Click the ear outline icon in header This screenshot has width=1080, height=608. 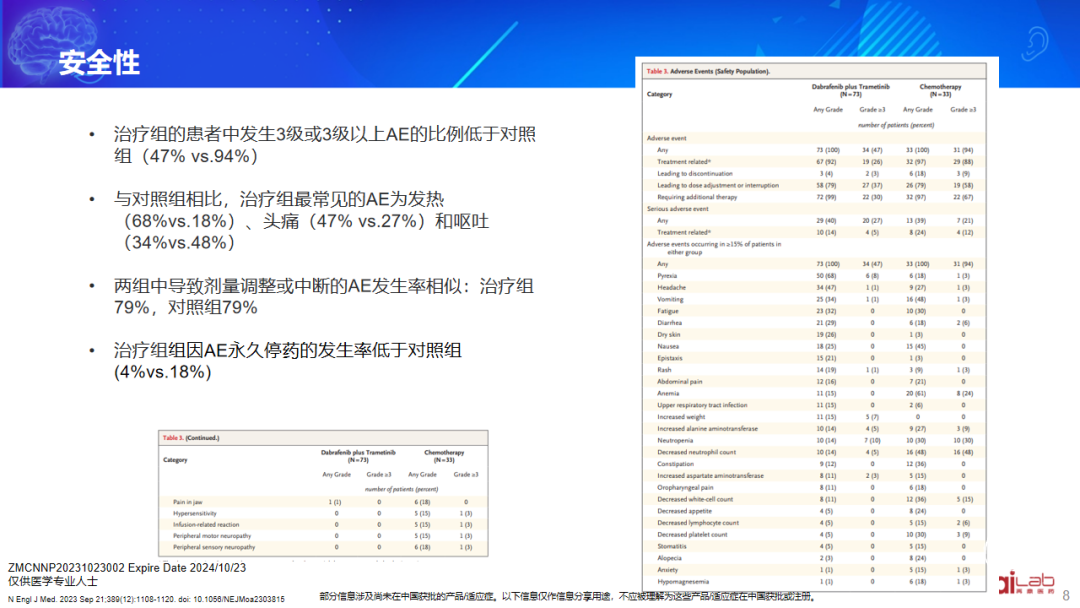point(1033,43)
